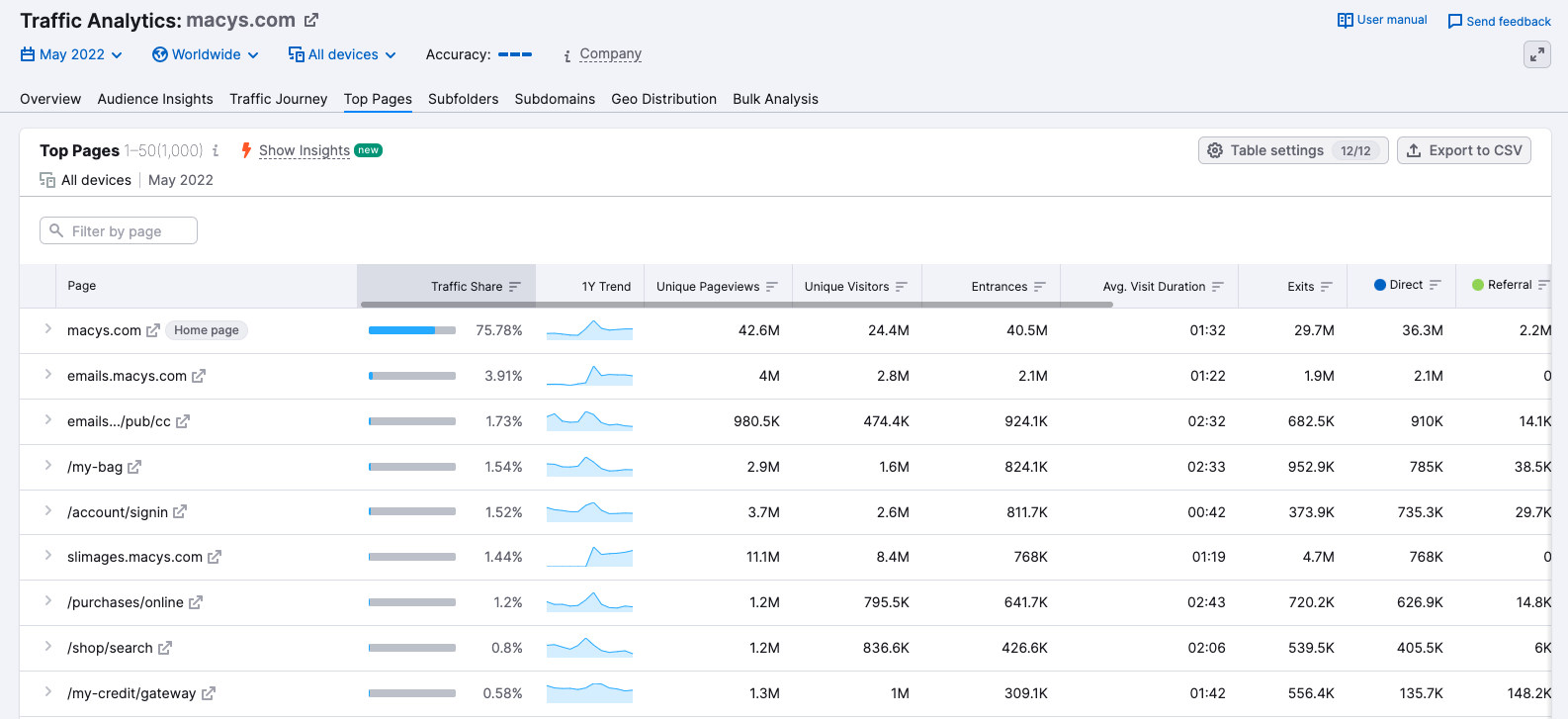Open external link icon for macys.com row
The width and height of the screenshot is (1568, 719).
click(x=153, y=330)
